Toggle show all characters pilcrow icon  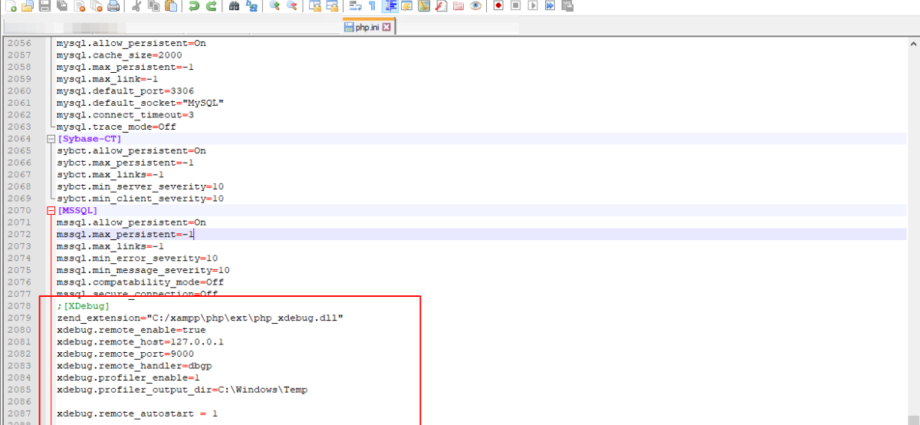click(x=372, y=6)
